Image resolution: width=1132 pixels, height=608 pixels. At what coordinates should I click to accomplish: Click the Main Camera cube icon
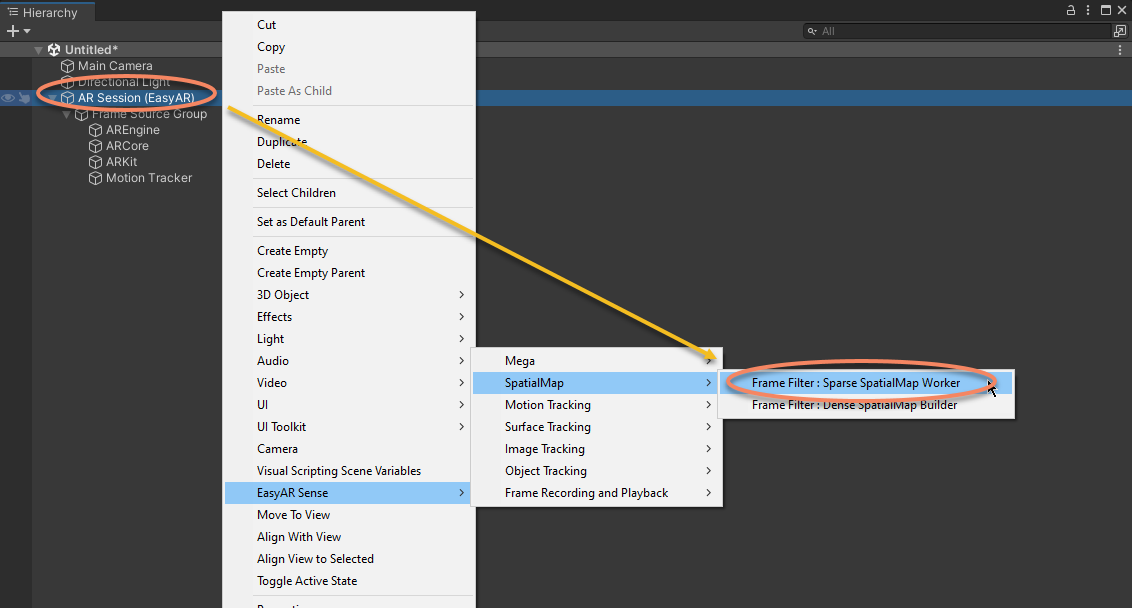pos(68,66)
